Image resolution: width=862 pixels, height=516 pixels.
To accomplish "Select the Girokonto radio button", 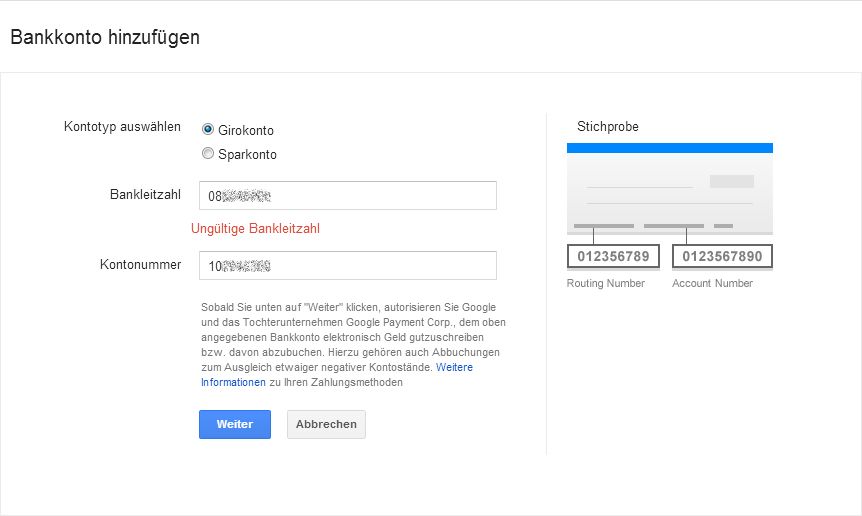I will pyautogui.click(x=208, y=130).
